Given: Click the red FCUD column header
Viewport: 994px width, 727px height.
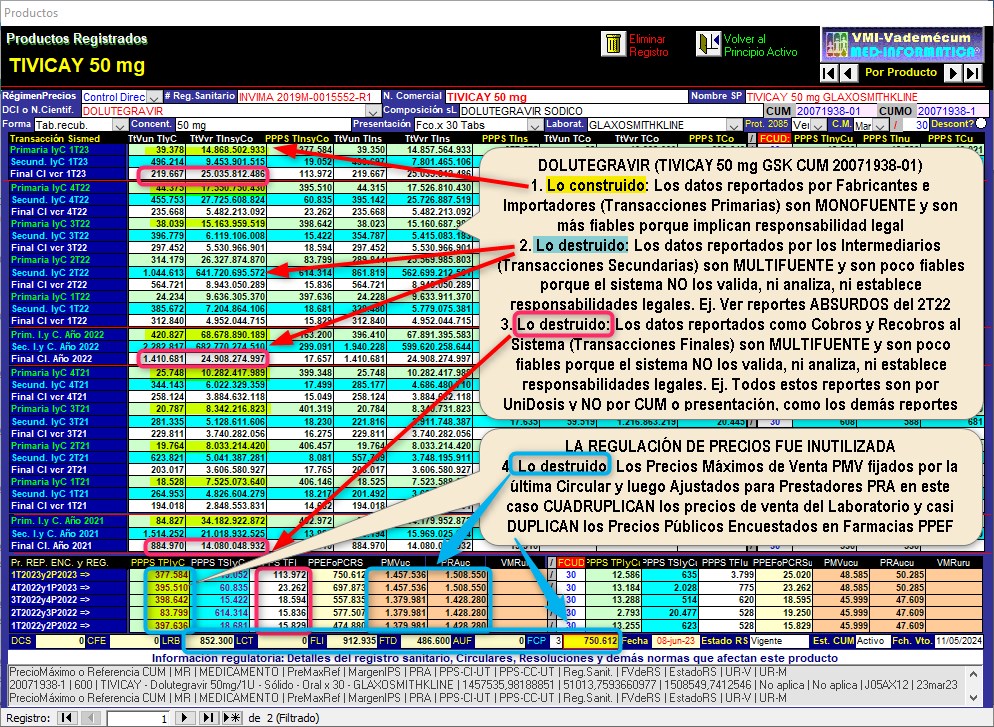Looking at the screenshot, I should pyautogui.click(x=773, y=138).
